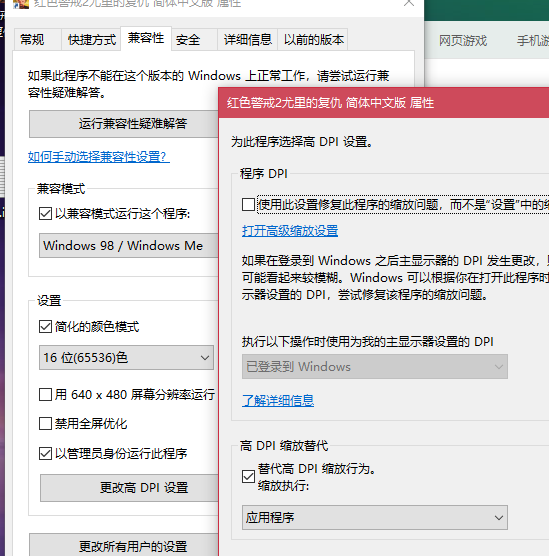Click the 设置 group label
The width and height of the screenshot is (549, 556).
[x=49, y=301]
